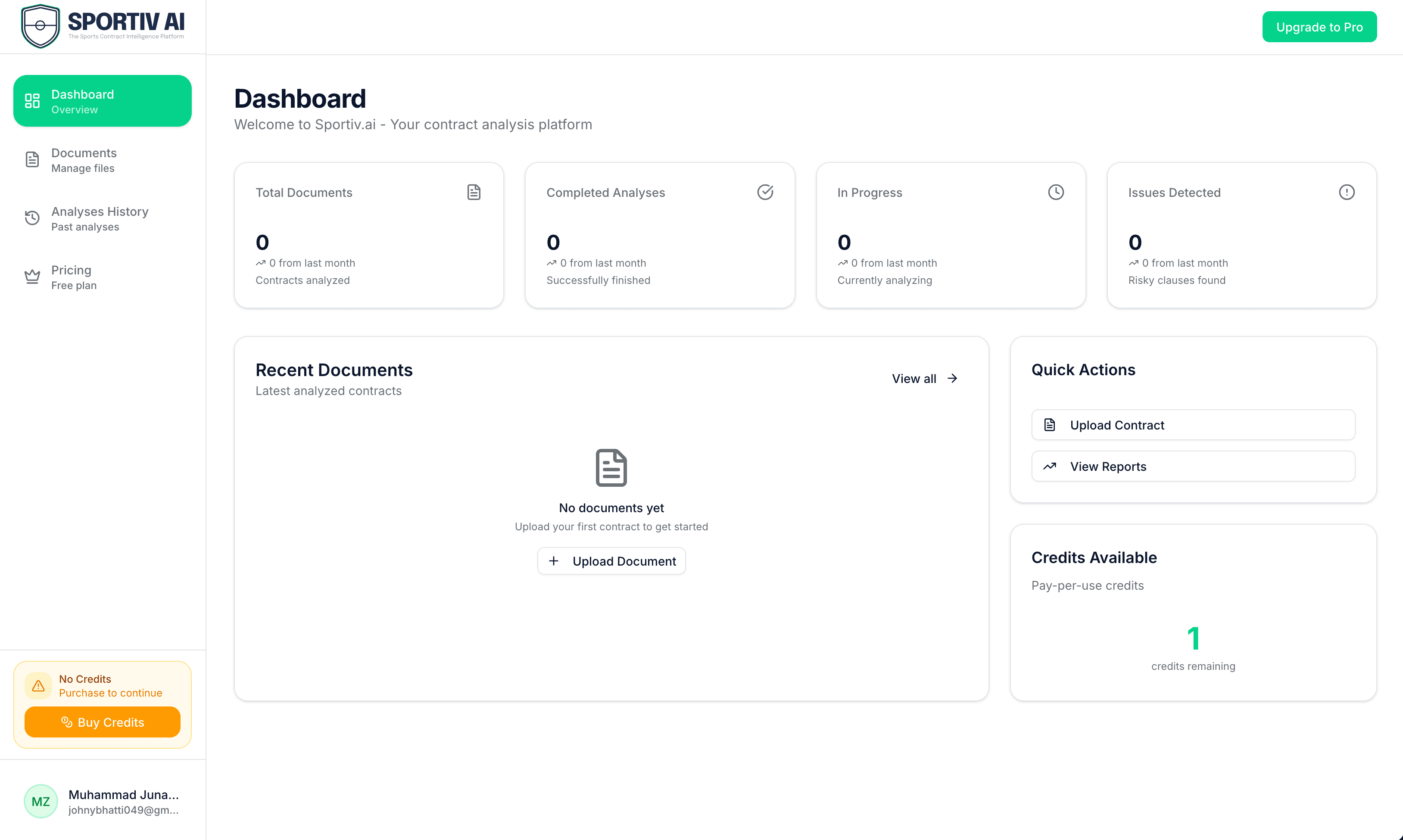Click the document graphic in empty state

[x=611, y=467]
